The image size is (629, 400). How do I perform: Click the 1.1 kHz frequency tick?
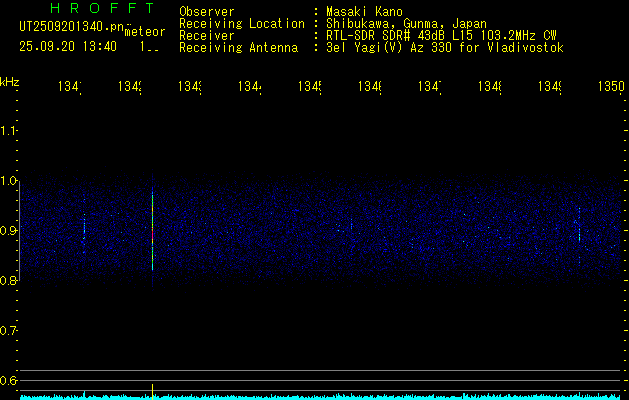coord(9,131)
